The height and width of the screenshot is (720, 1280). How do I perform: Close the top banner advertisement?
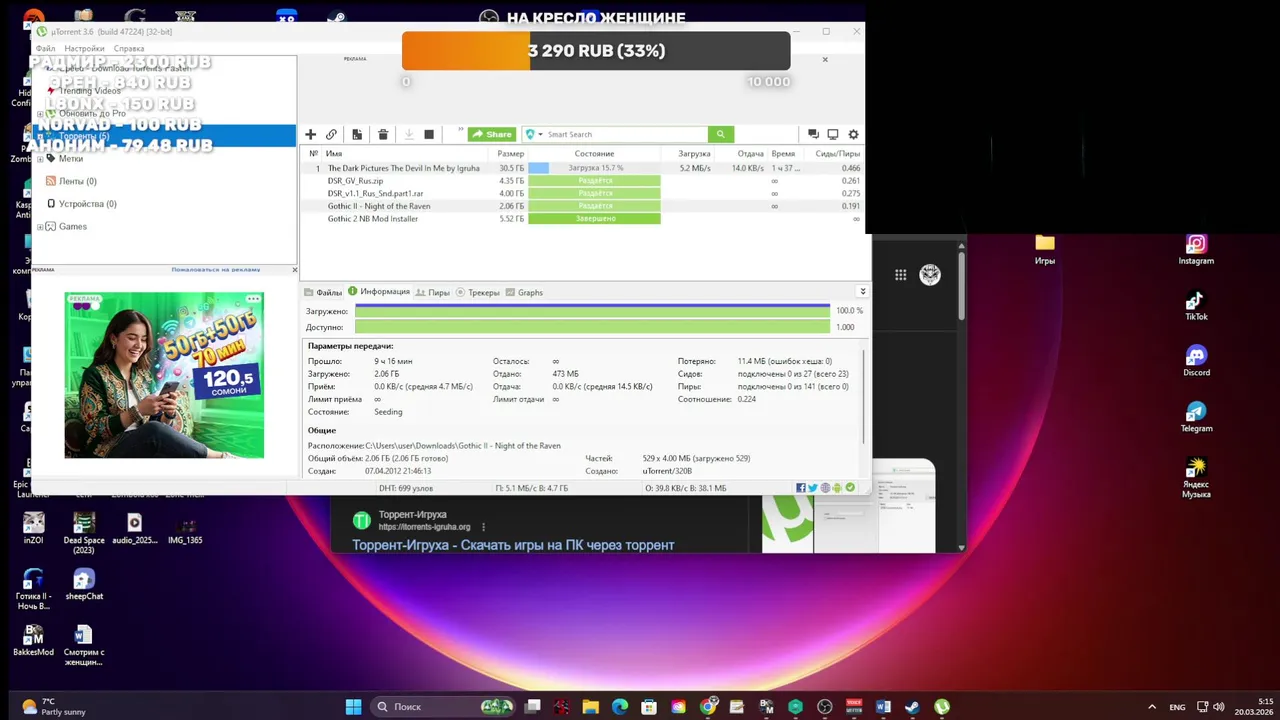pyautogui.click(x=825, y=59)
